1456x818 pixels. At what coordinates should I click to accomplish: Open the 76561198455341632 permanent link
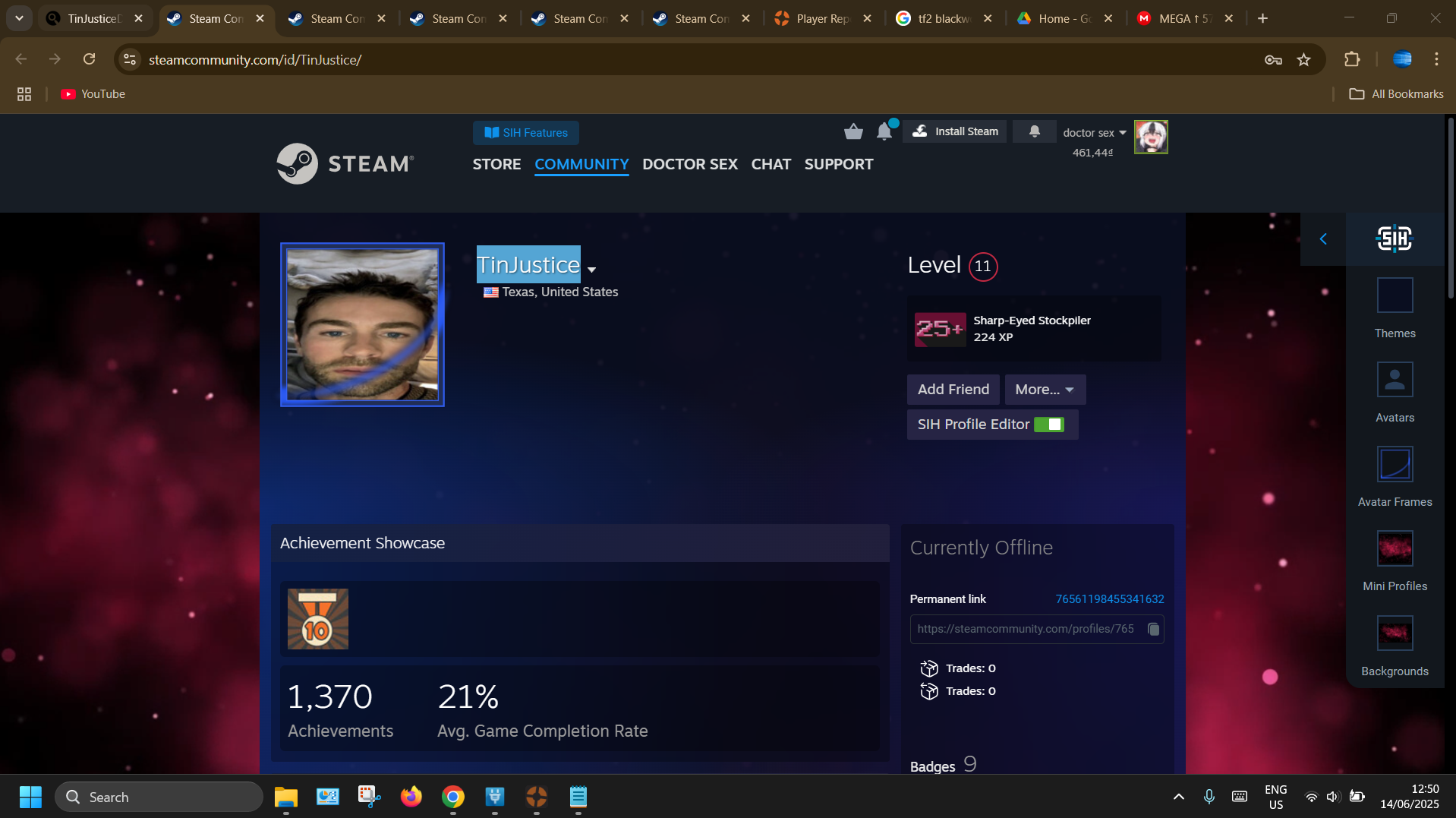tap(1110, 599)
